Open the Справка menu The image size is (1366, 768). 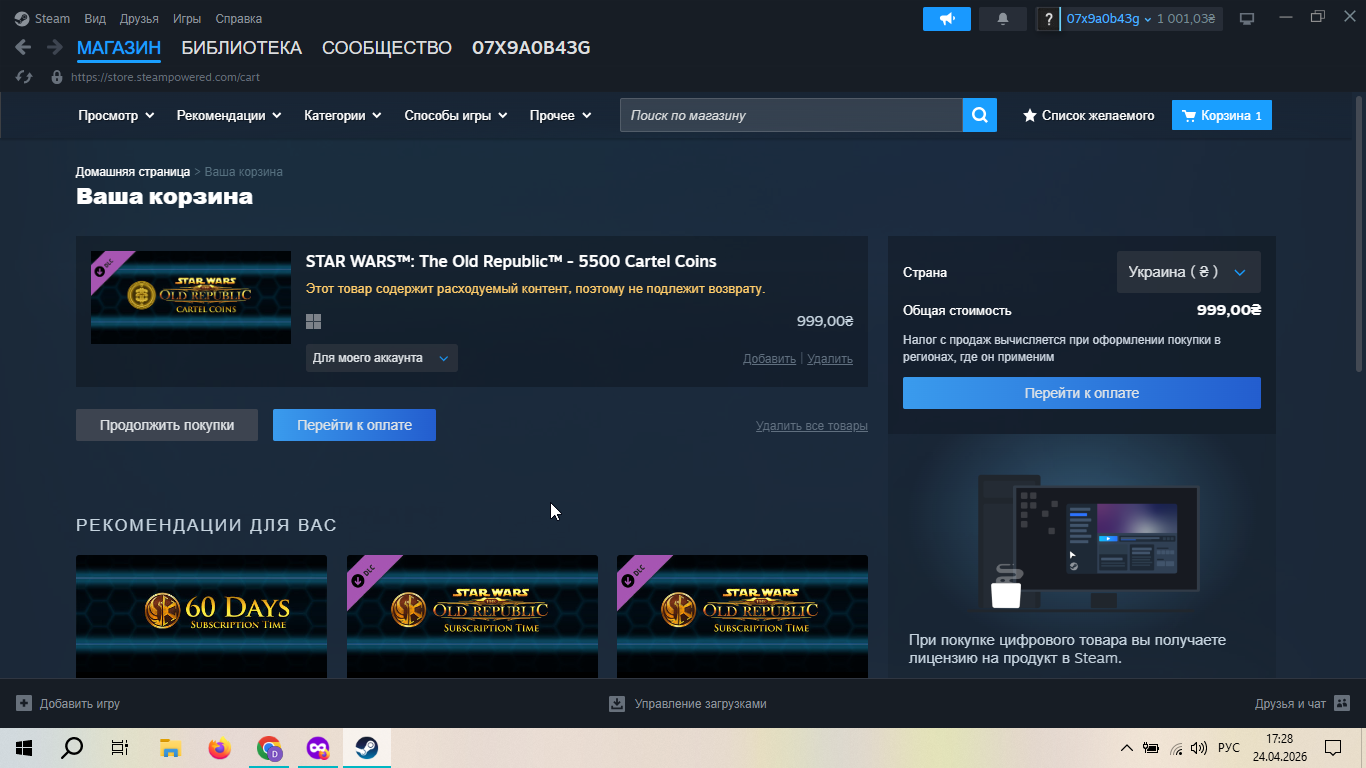[x=239, y=19]
